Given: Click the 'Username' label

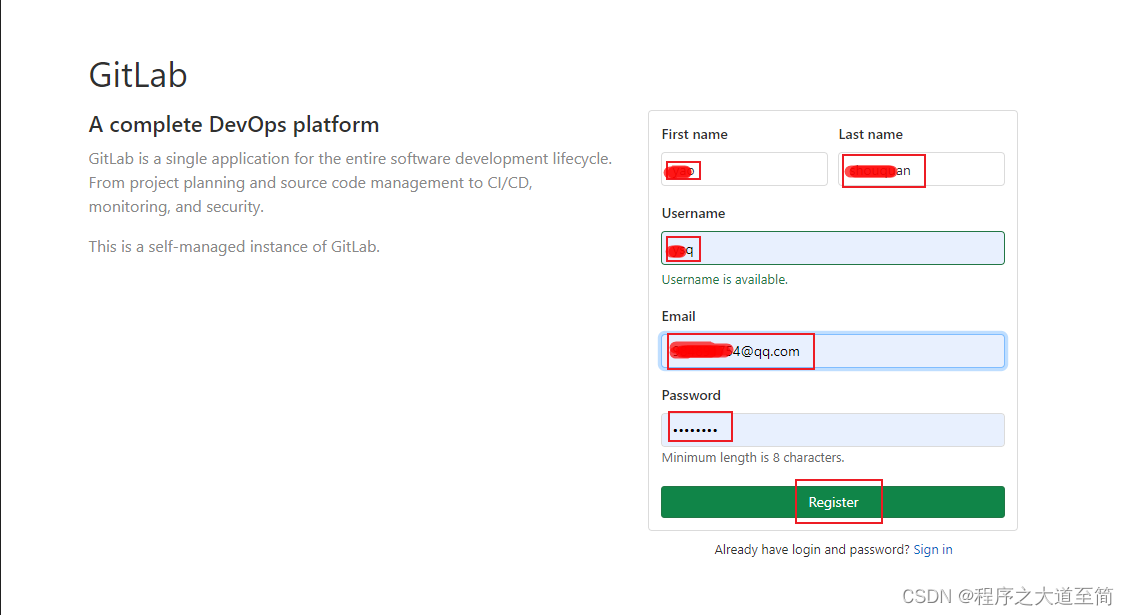Looking at the screenshot, I should point(693,213).
